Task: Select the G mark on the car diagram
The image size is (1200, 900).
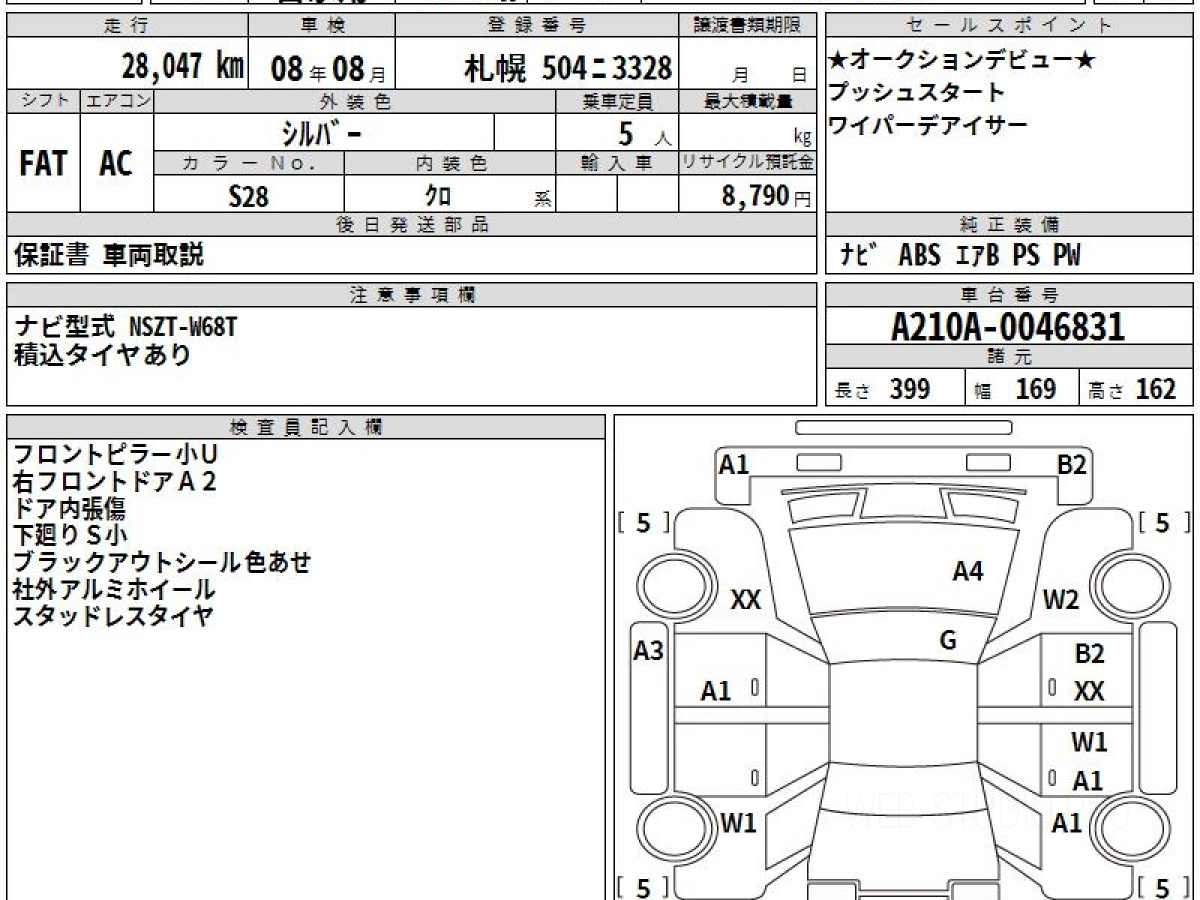Action: click(x=948, y=641)
